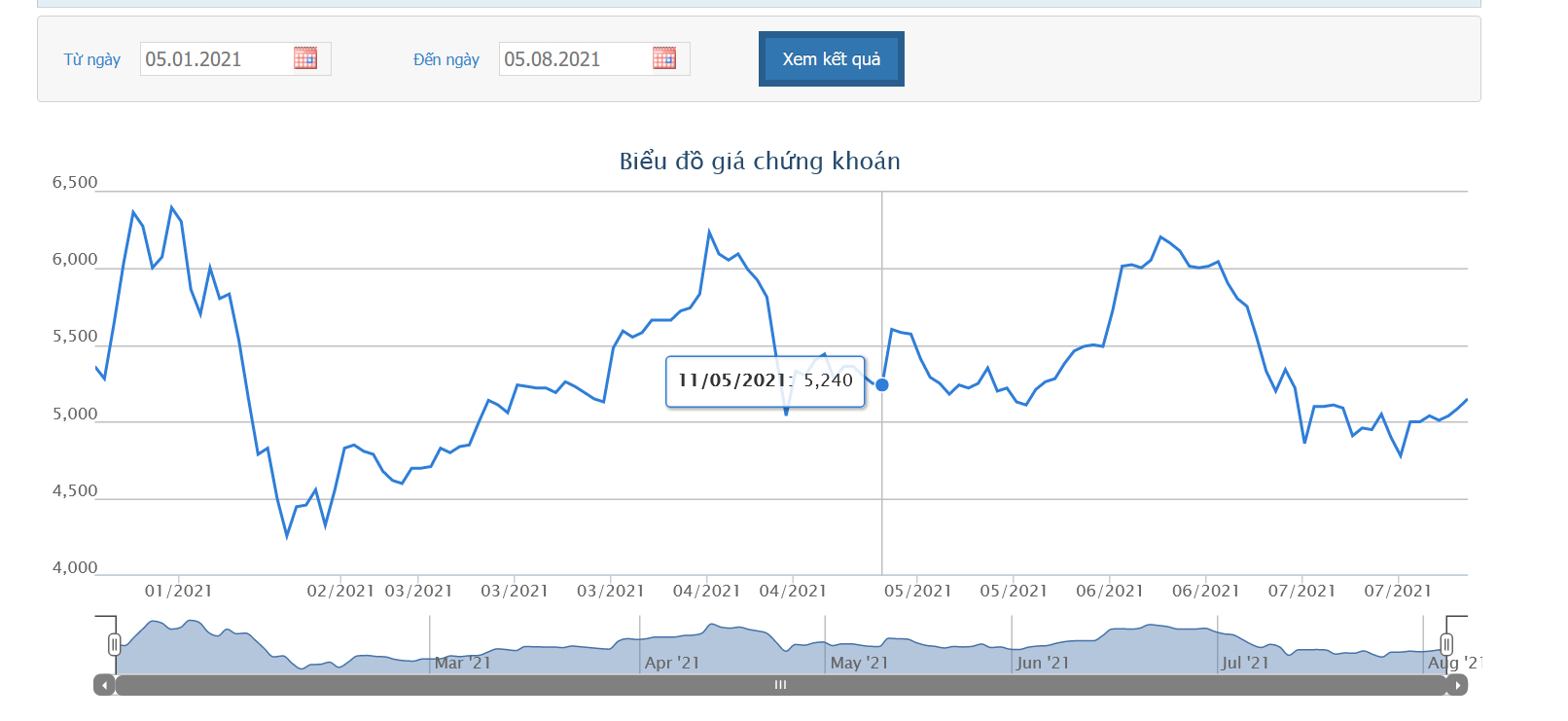The height and width of the screenshot is (721, 1568).
Task: Click the right scroll arrow of the chart scrollbar
Action: click(1457, 685)
